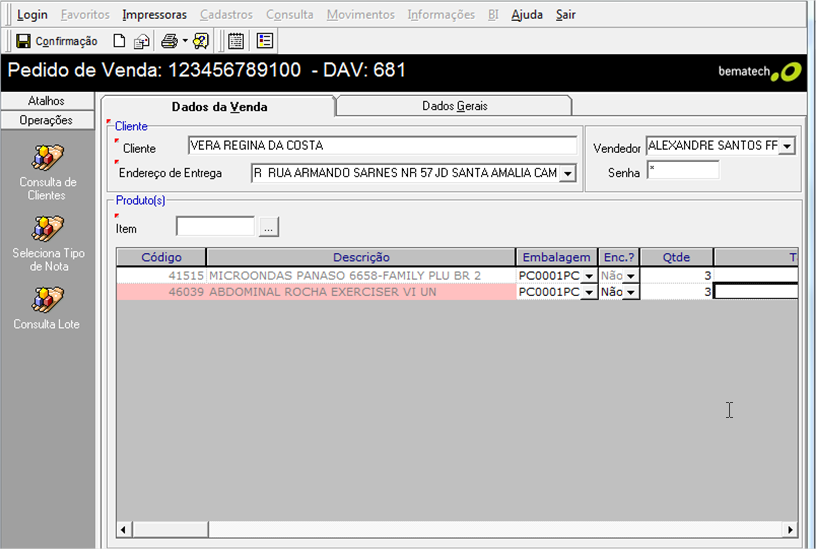Click the send documents mail icon
Image resolution: width=816 pixels, height=549 pixels.
pos(141,41)
